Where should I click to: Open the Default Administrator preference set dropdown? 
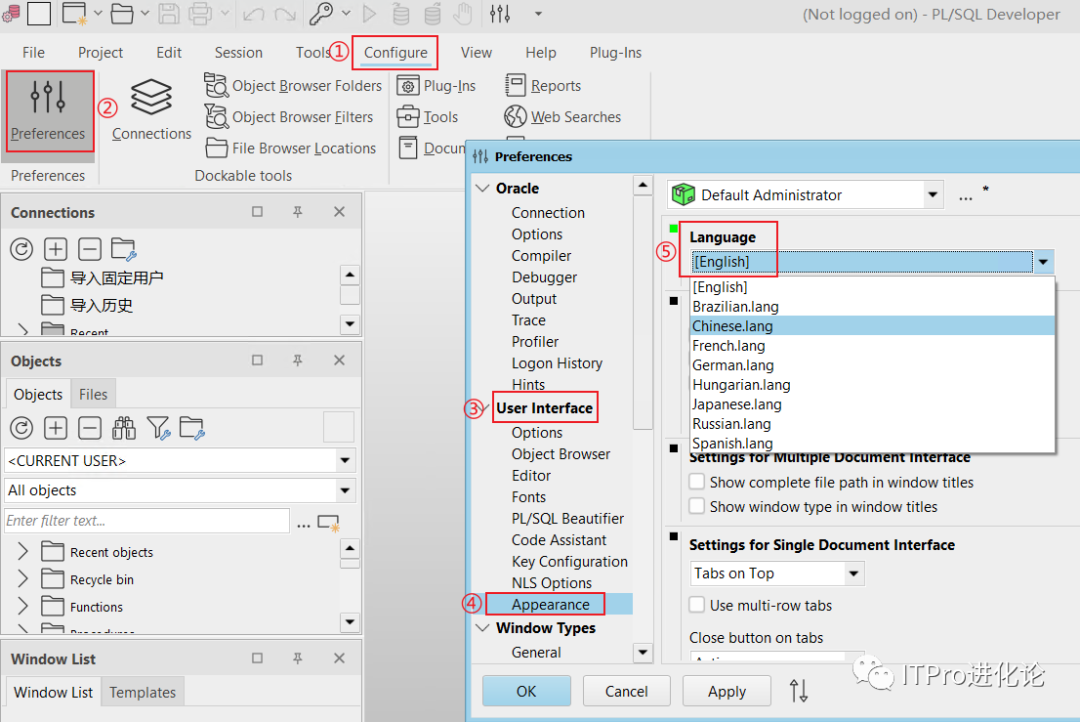click(933, 195)
